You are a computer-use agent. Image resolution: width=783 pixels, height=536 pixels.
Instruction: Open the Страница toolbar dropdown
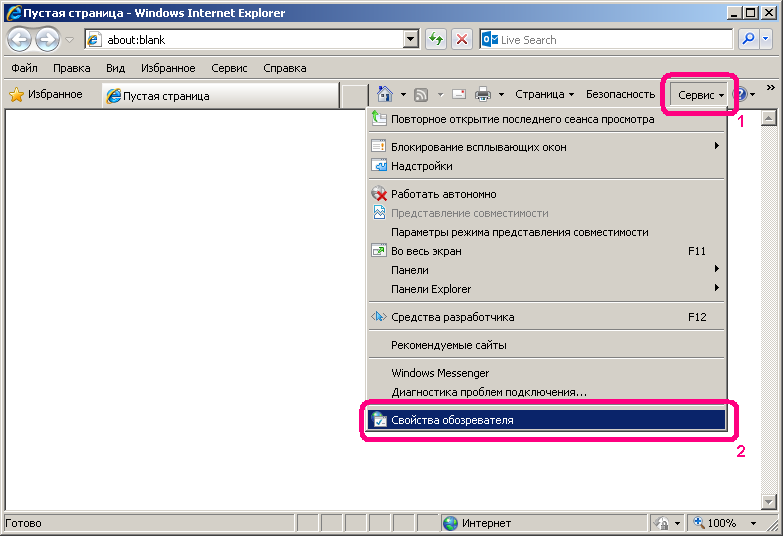point(544,95)
